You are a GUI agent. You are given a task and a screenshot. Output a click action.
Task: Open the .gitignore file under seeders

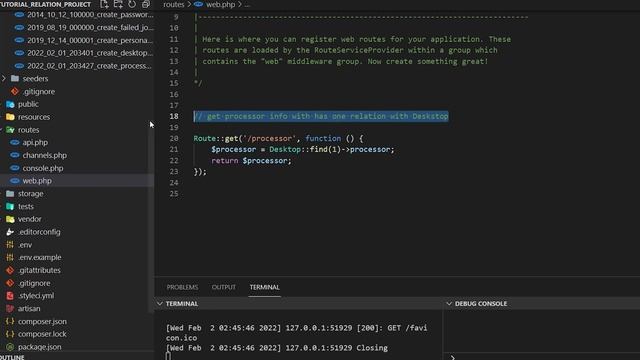(x=39, y=91)
